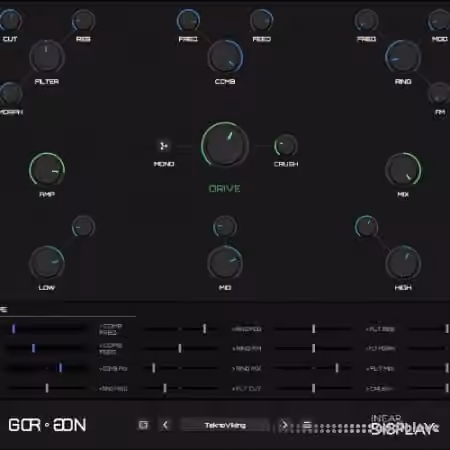Click the RING knob
Viewport: 450px width, 450px height.
tap(403, 57)
